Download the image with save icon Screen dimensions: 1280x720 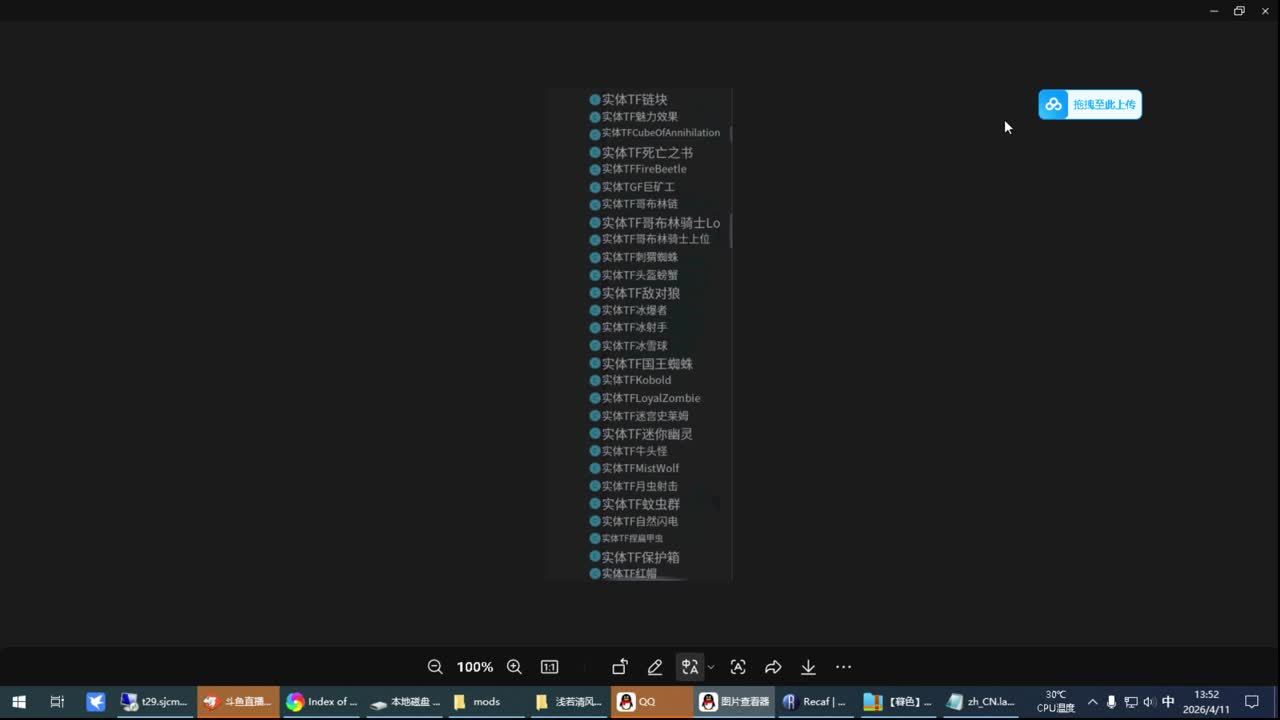click(808, 667)
